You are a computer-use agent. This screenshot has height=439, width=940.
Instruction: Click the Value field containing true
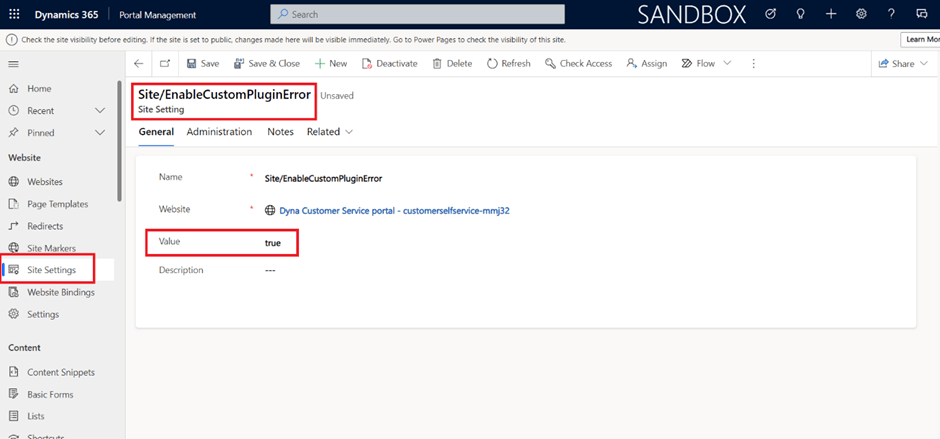(x=273, y=243)
